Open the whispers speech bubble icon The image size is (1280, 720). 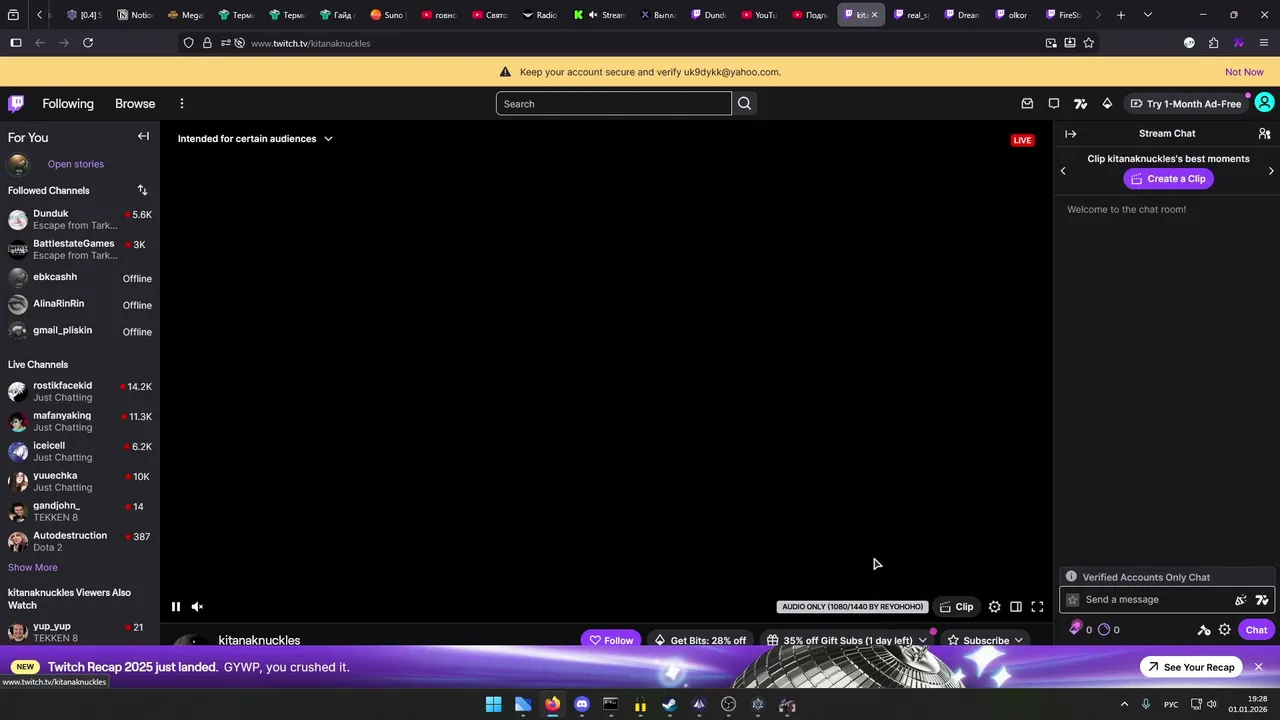pyautogui.click(x=1054, y=104)
